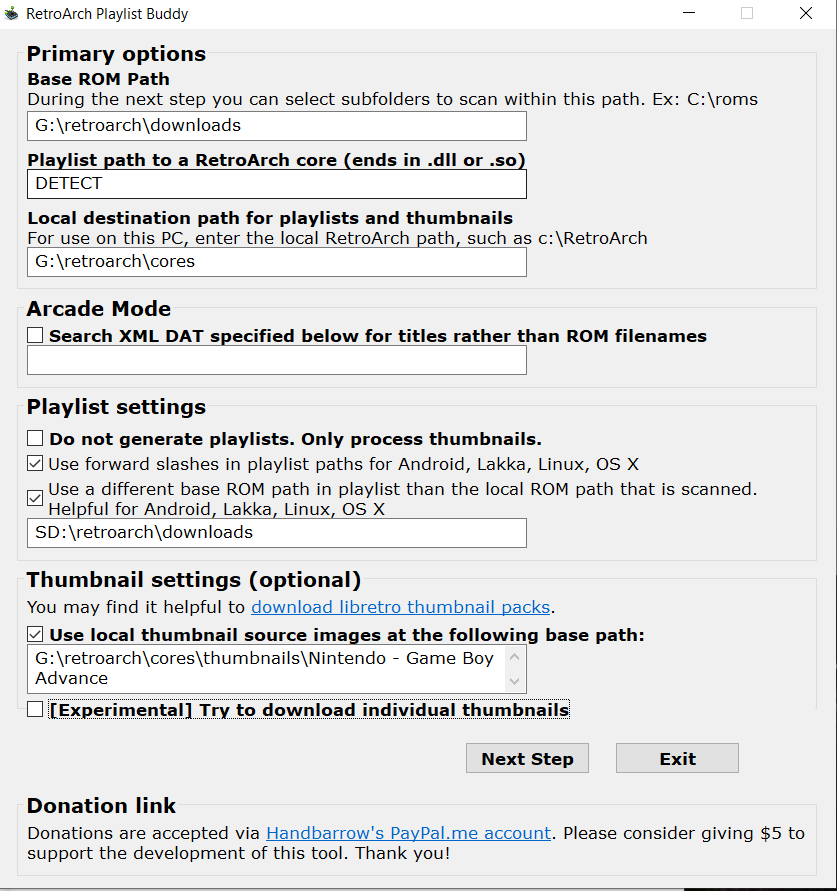837x891 pixels.
Task: Open download libretro thumbnail packs link
Action: 401,607
